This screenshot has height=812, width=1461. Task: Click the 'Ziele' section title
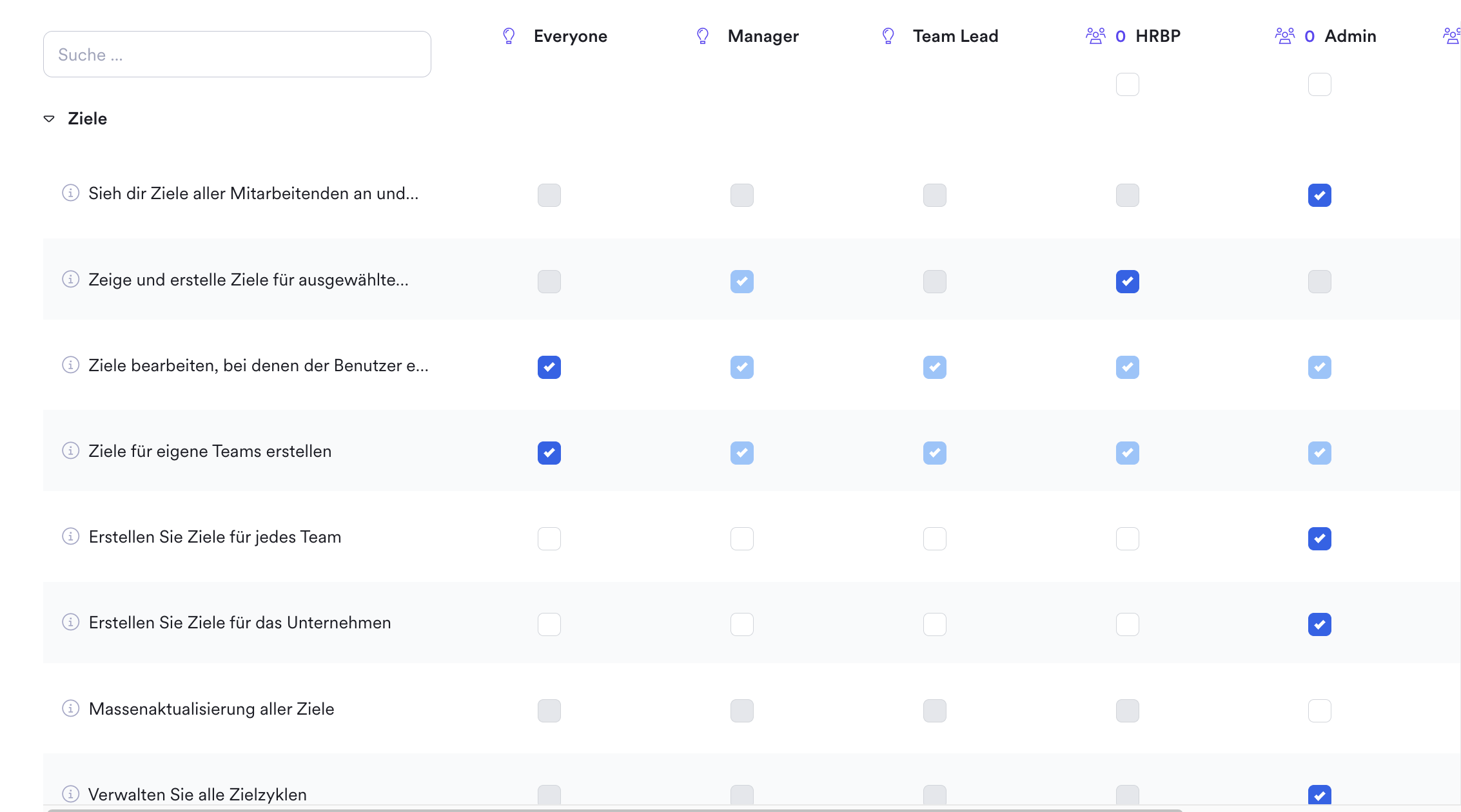coord(88,119)
